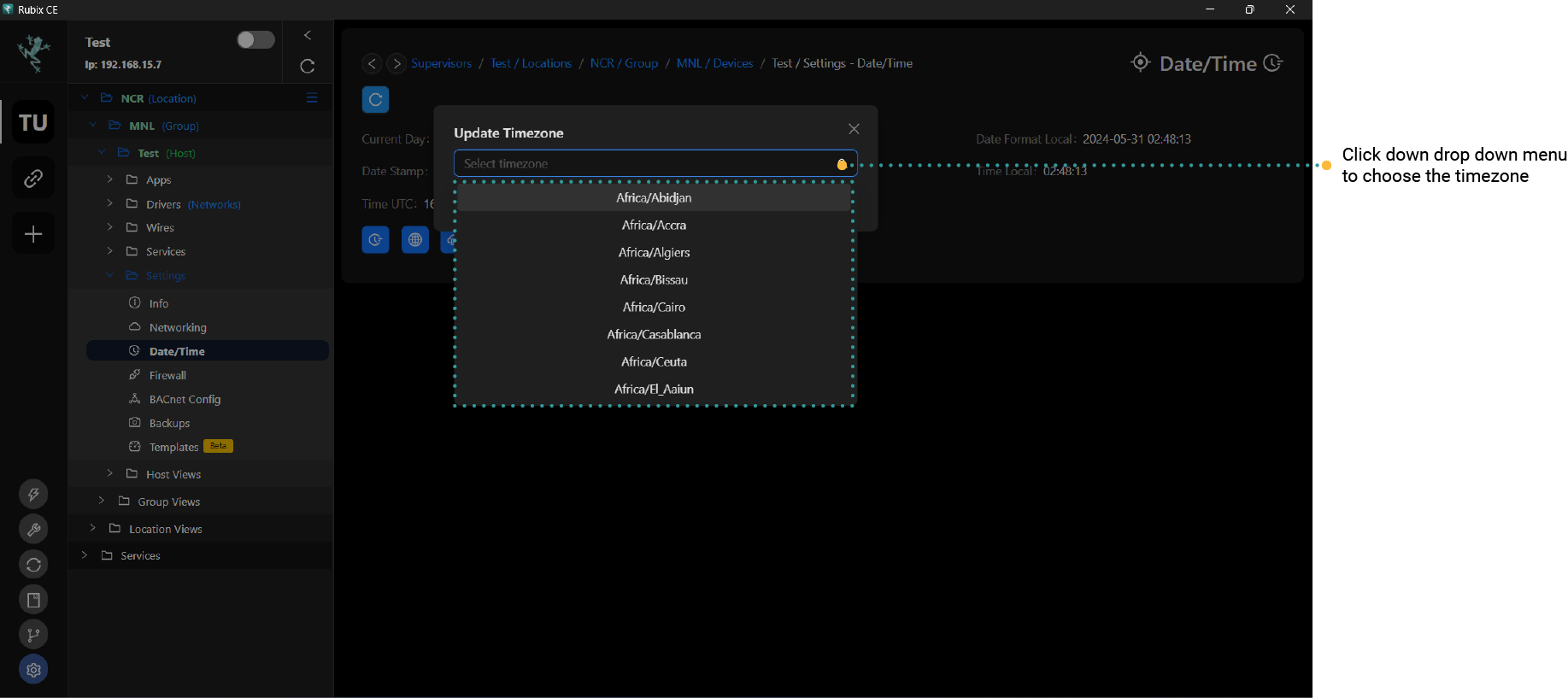Select the TU connection avatar
1568x698 pixels.
[33, 122]
